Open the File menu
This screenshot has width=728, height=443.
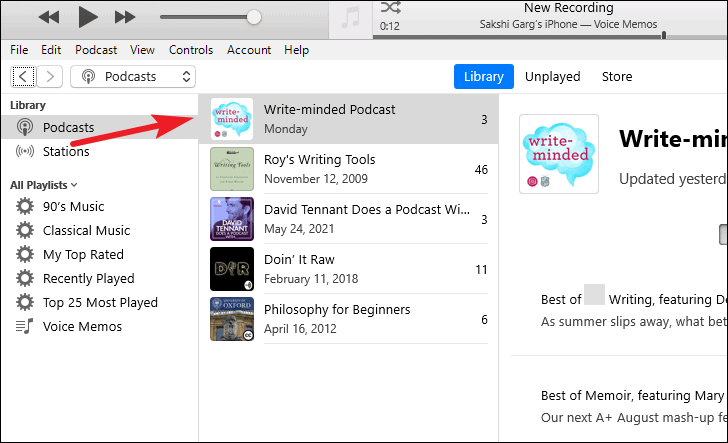click(x=19, y=50)
